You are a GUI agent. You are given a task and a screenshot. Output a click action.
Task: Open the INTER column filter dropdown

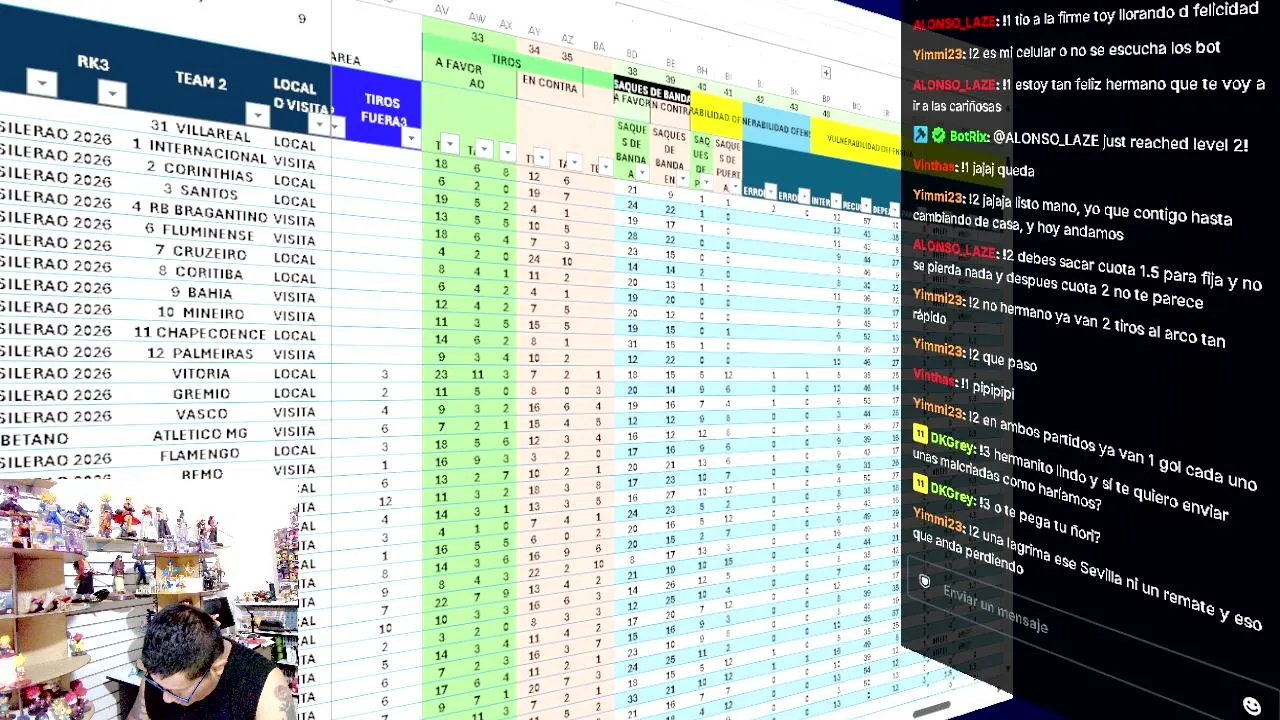tap(835, 202)
